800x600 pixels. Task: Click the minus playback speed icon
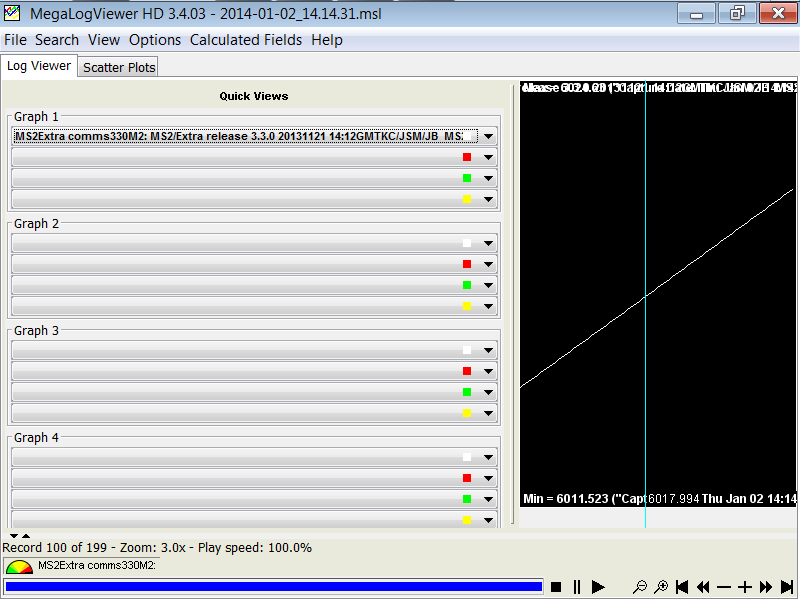724,587
